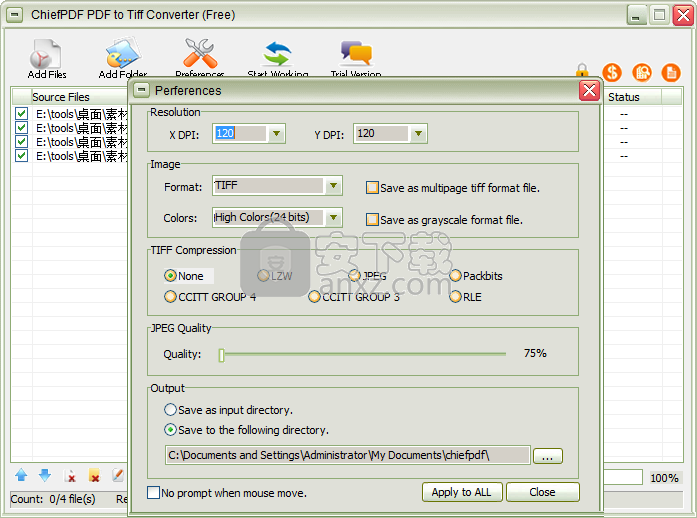The height and width of the screenshot is (518, 697).
Task: Open the main window system menu icon
Action: tap(15, 15)
